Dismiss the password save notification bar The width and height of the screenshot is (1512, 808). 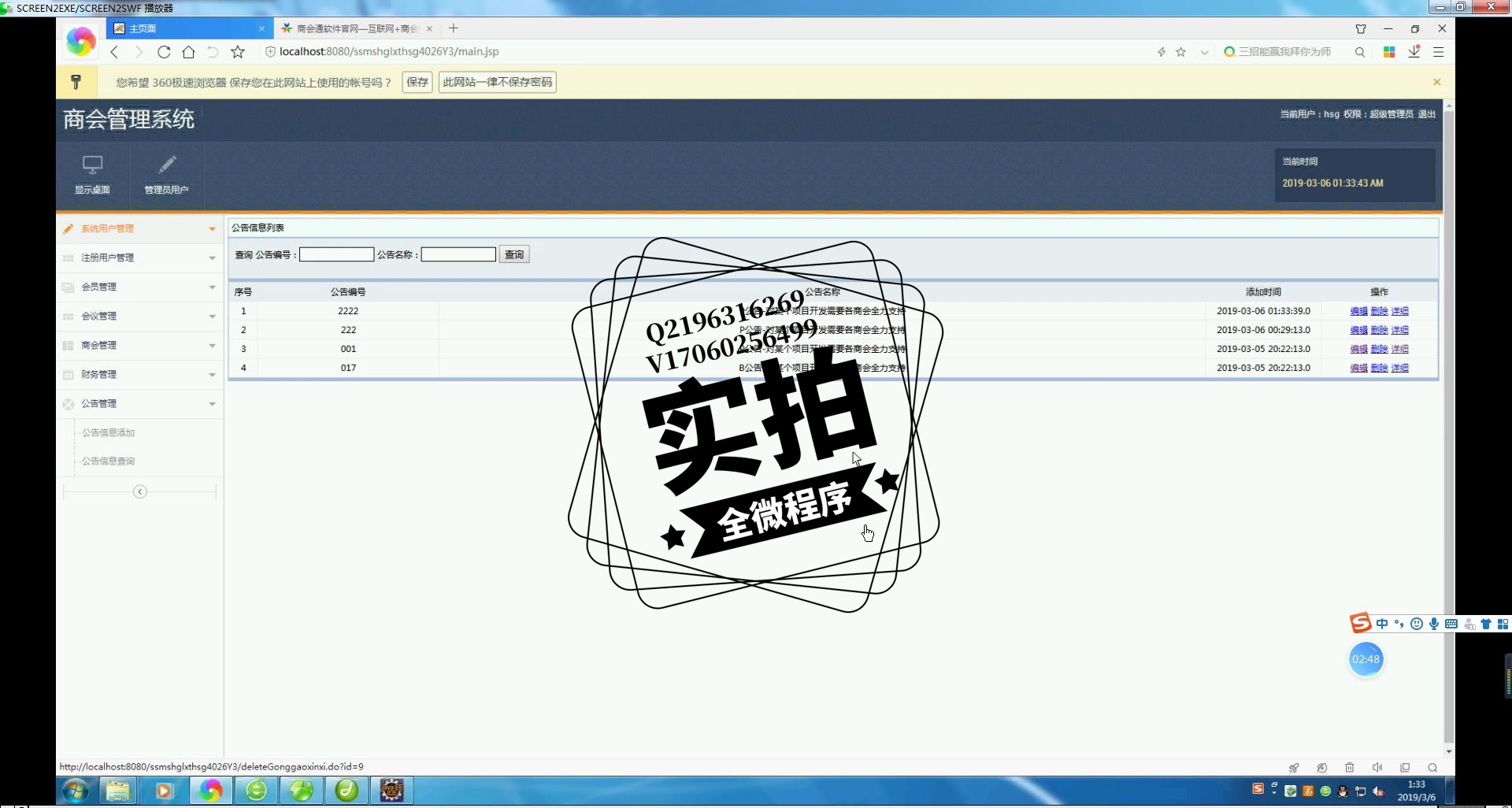[1436, 82]
